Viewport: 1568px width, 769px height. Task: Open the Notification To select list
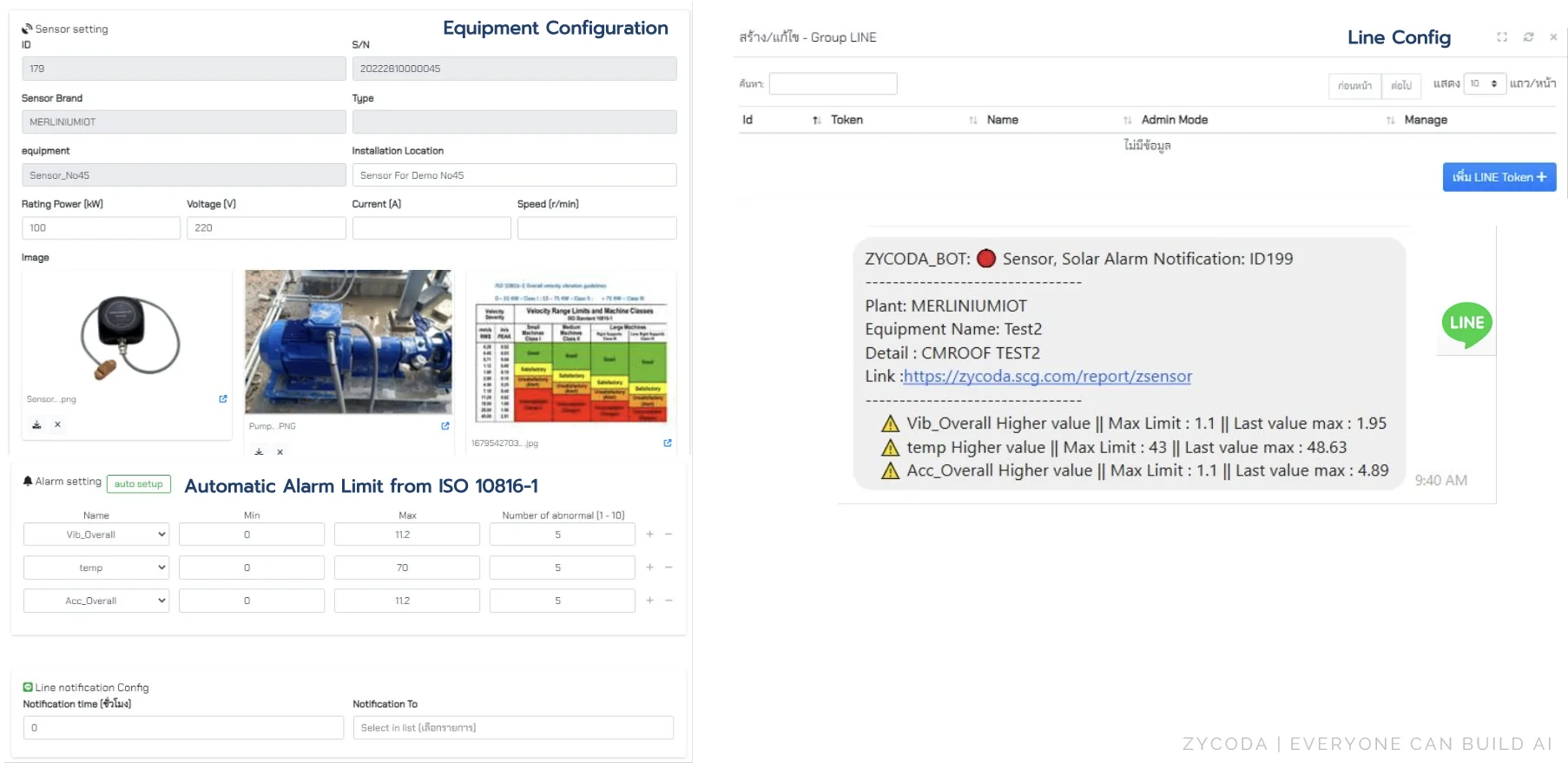coord(513,727)
